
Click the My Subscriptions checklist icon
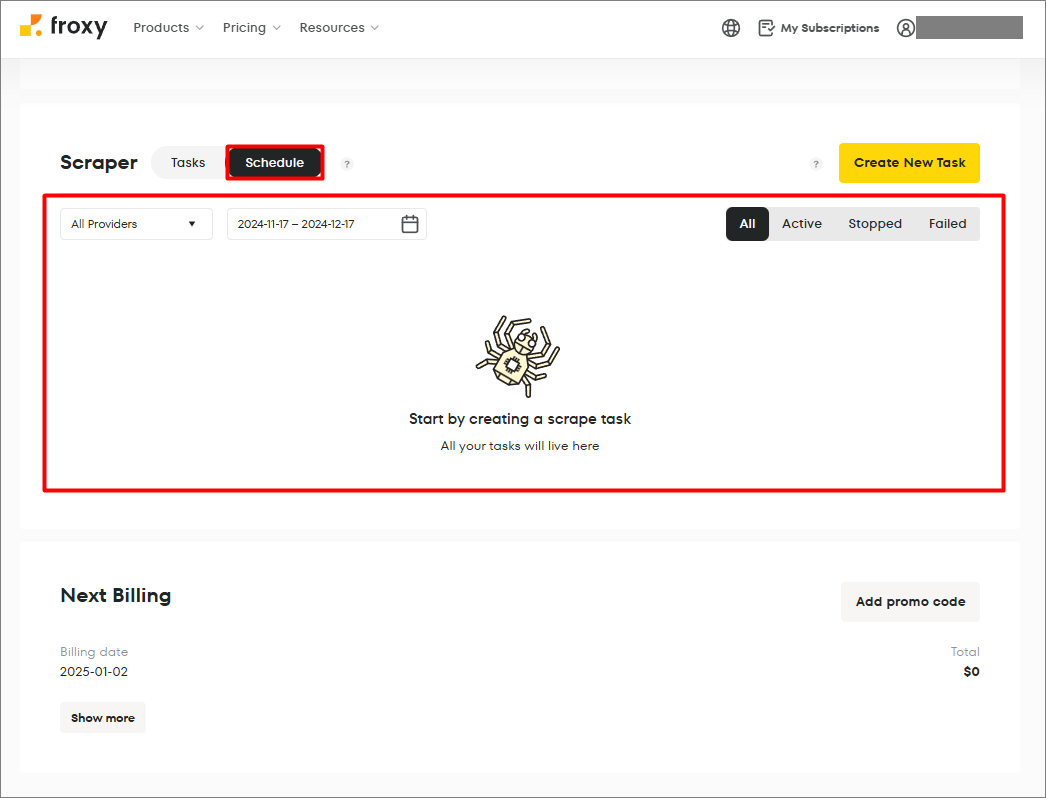click(x=766, y=28)
